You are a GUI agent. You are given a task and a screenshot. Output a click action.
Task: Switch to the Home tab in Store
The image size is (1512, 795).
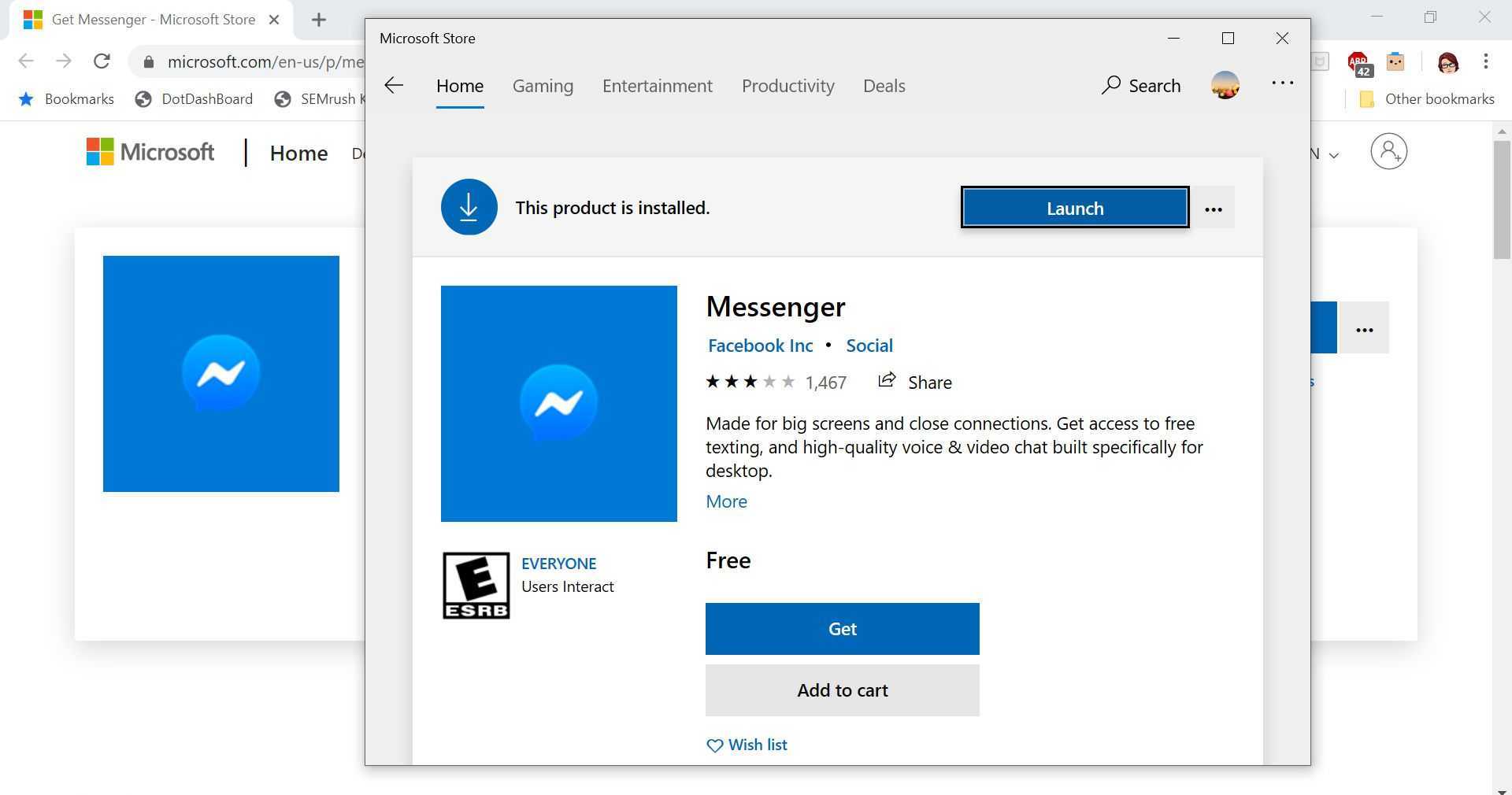pyautogui.click(x=460, y=87)
